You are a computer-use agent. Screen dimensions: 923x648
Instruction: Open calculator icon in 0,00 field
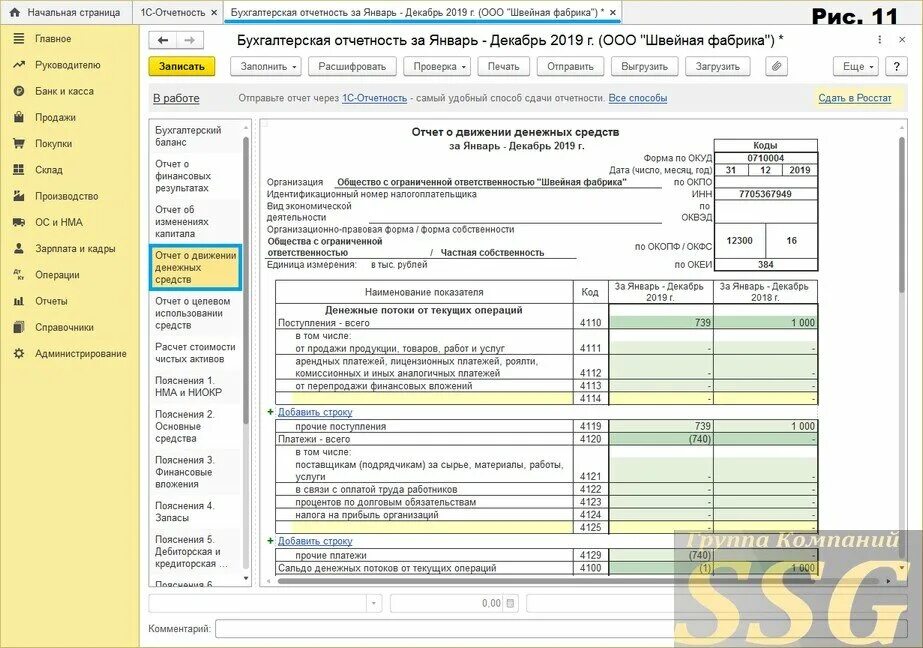click(x=510, y=603)
